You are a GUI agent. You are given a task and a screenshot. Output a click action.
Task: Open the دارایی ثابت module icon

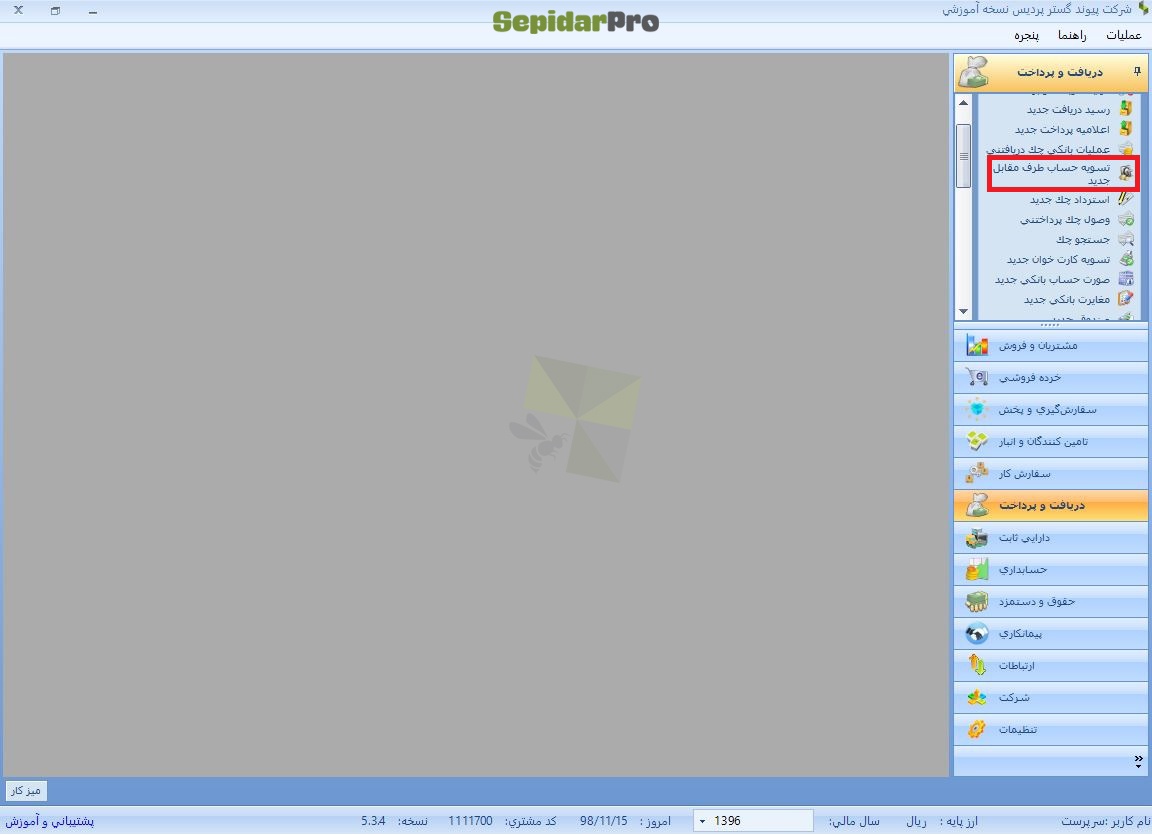tap(976, 538)
